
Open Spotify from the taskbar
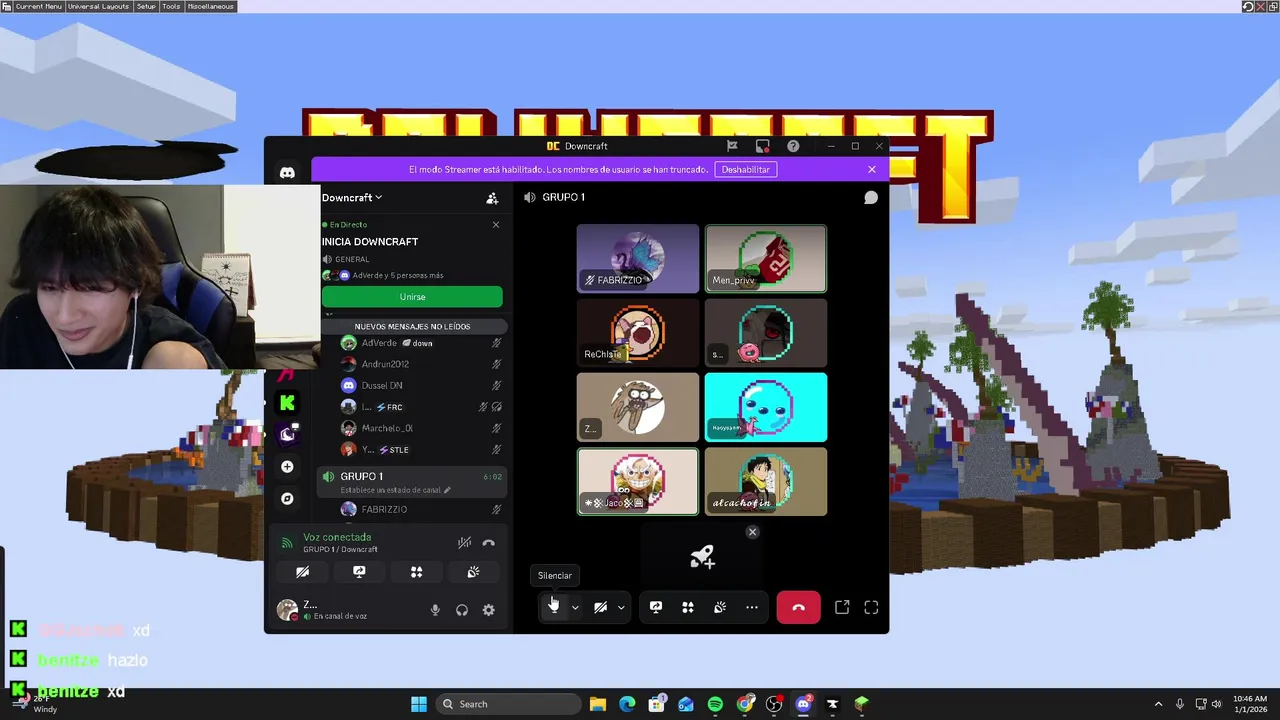715,704
